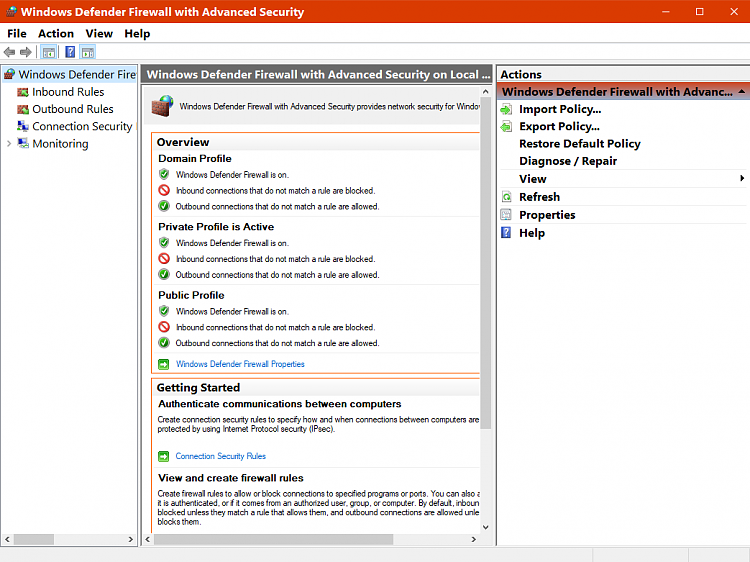Toggle the show/hide action pane toolbar icon
This screenshot has width=750, height=562.
pos(88,52)
